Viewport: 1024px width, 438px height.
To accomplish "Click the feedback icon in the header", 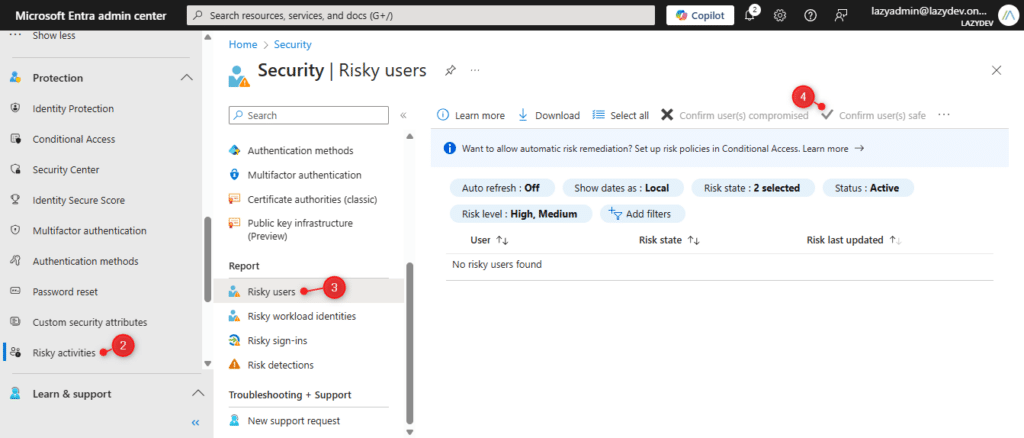I will pos(841,15).
